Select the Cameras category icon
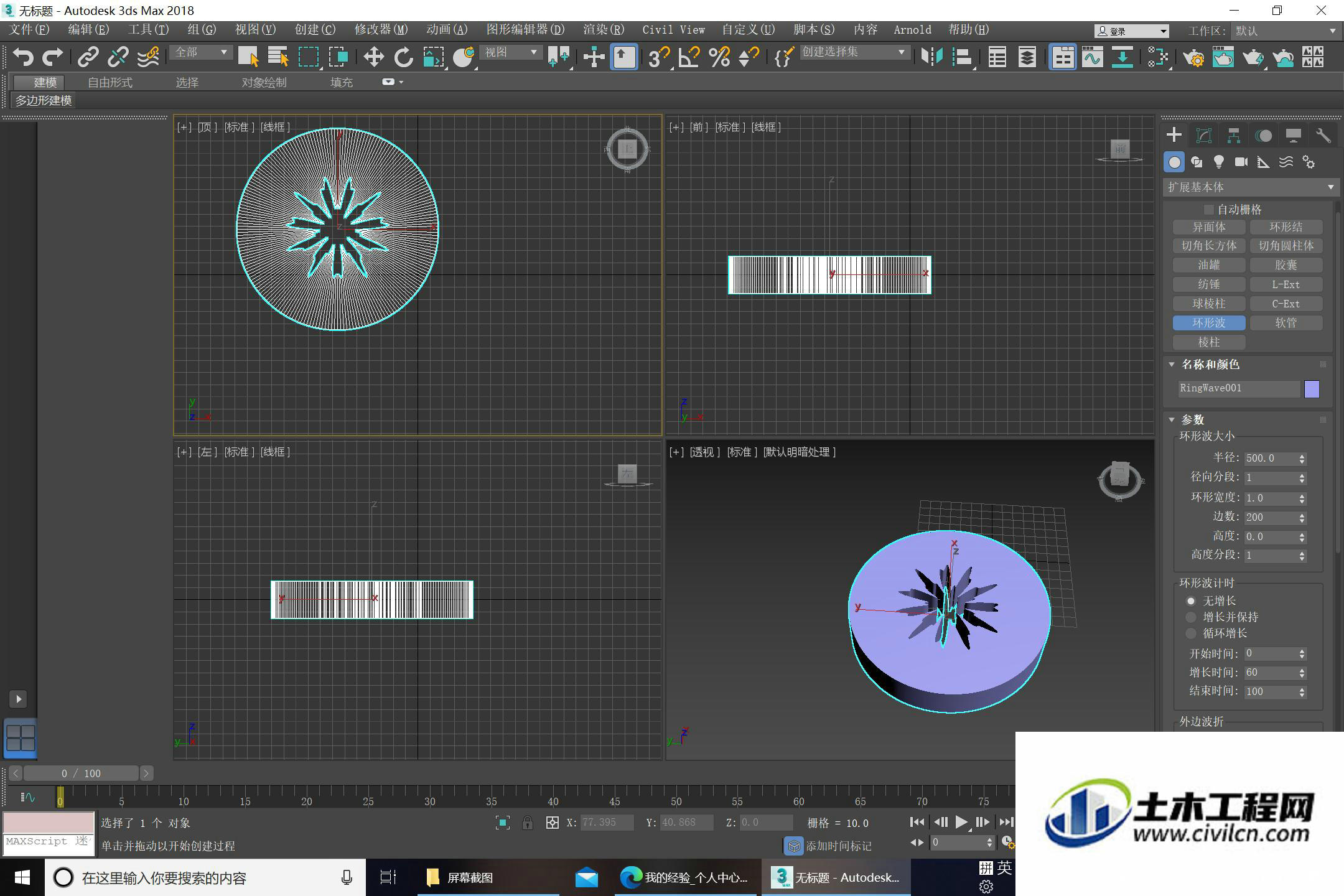Viewport: 1344px width, 896px height. [1241, 162]
